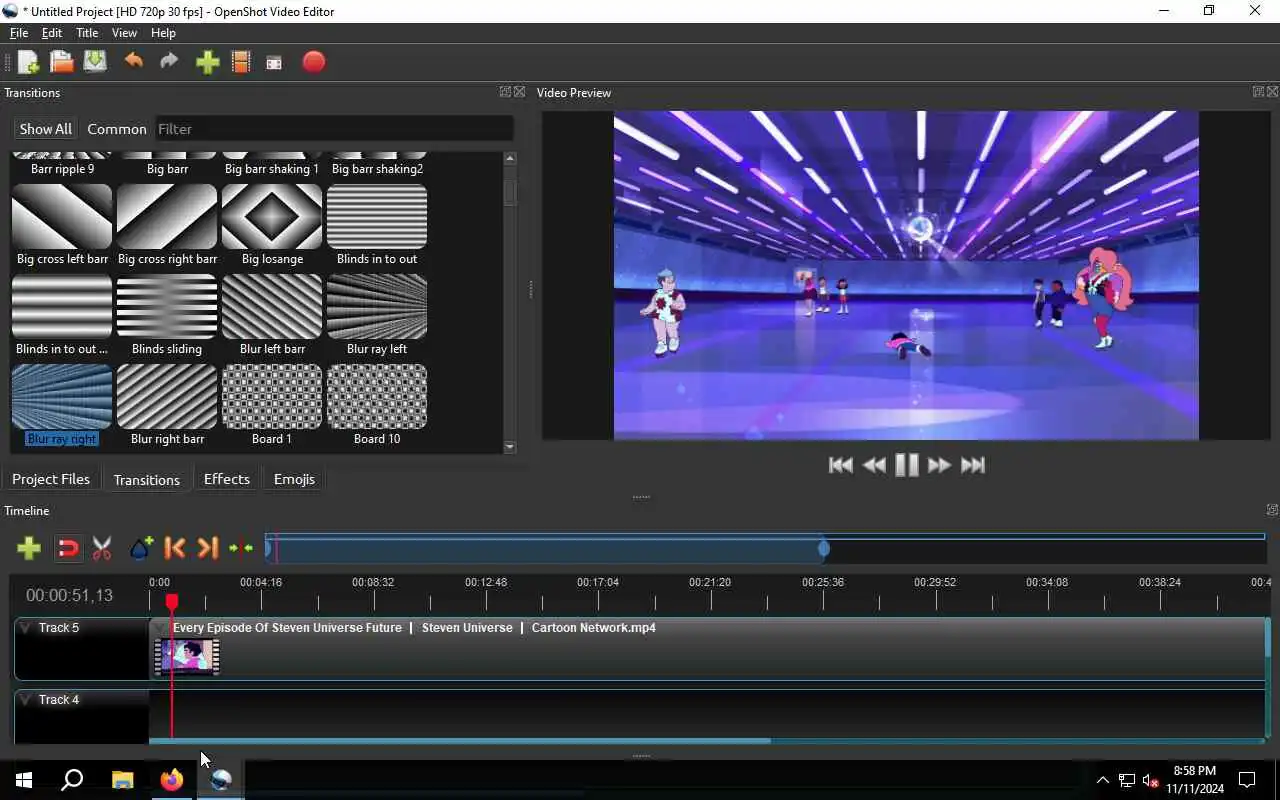Select the Blur ray right transition
This screenshot has width=1280, height=800.
pyautogui.click(x=62, y=405)
